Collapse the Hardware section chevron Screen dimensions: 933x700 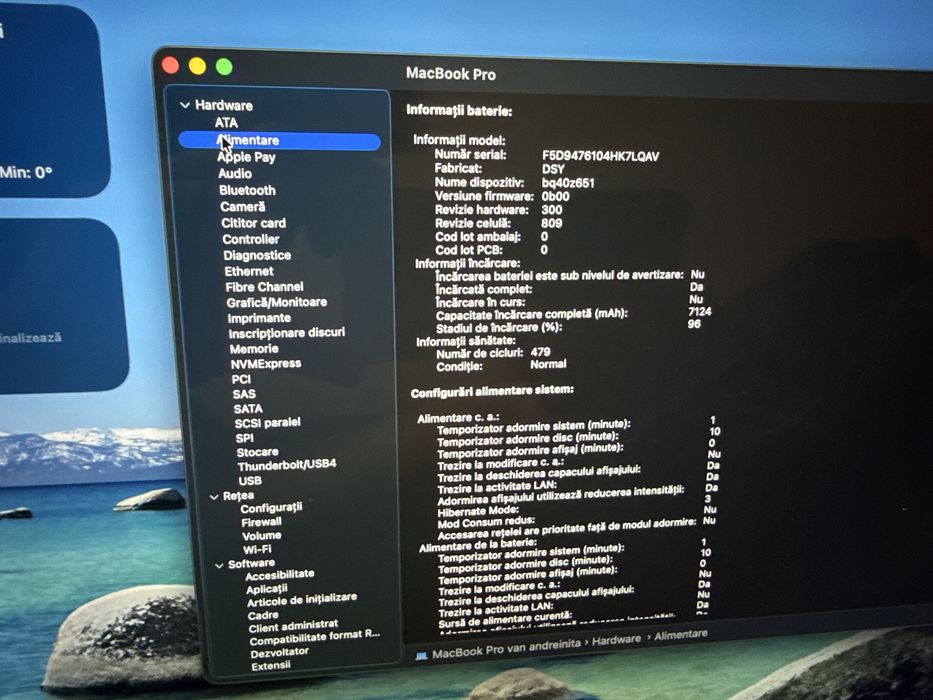(184, 105)
